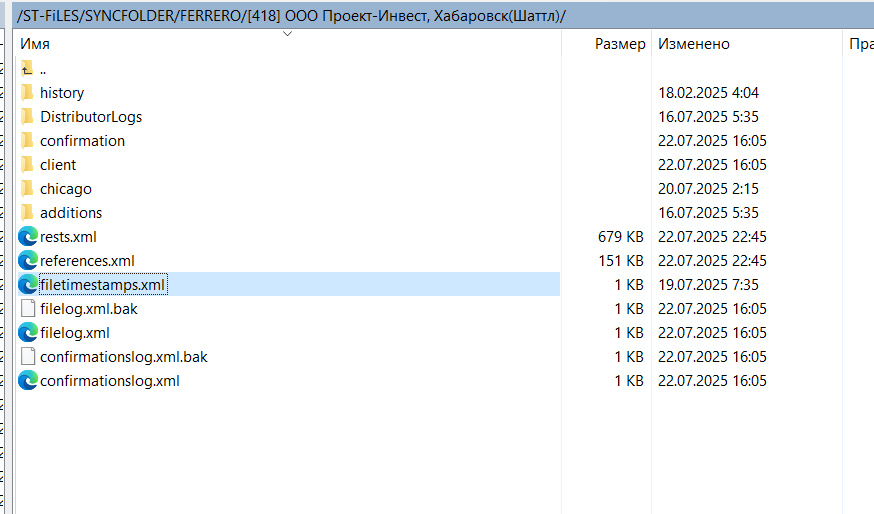The height and width of the screenshot is (514, 874).
Task: Select the 'confirmation' folder name
Action: pos(82,140)
